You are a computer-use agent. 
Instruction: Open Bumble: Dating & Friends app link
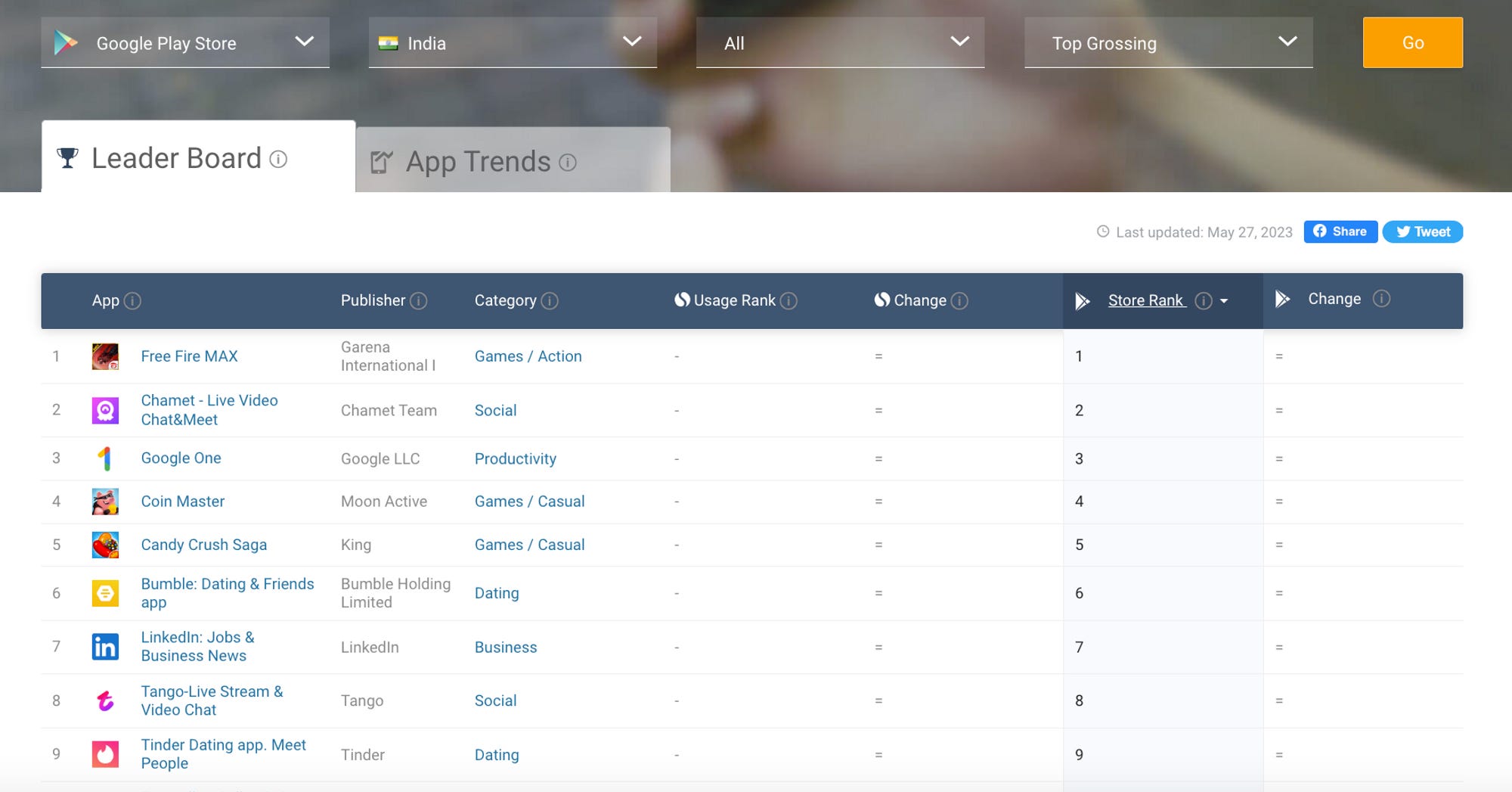click(x=228, y=593)
